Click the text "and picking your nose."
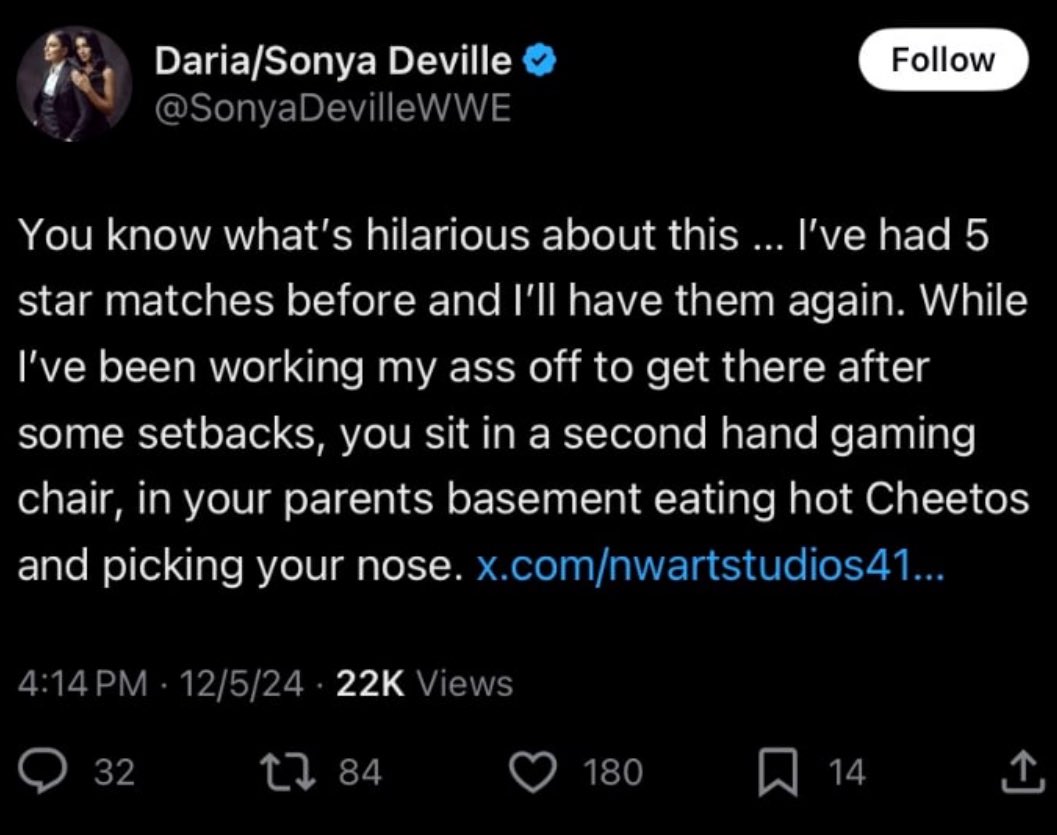 [241, 566]
